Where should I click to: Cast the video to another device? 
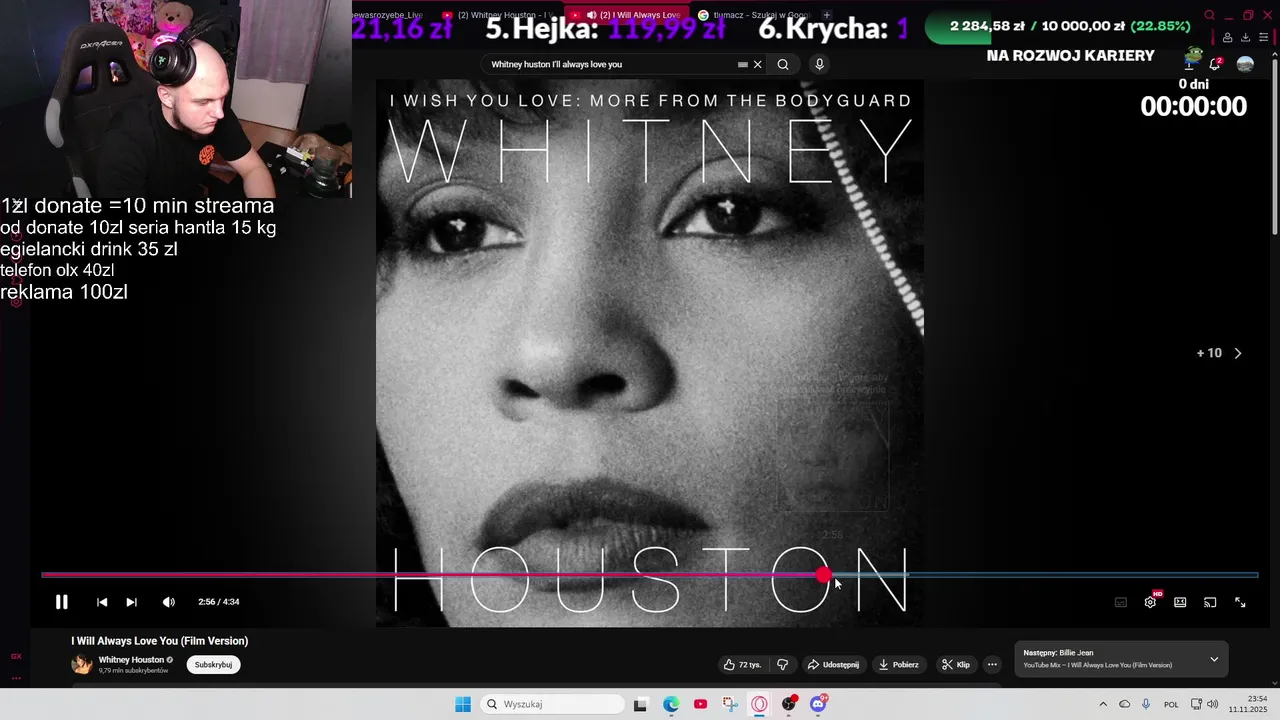[x=1210, y=602]
